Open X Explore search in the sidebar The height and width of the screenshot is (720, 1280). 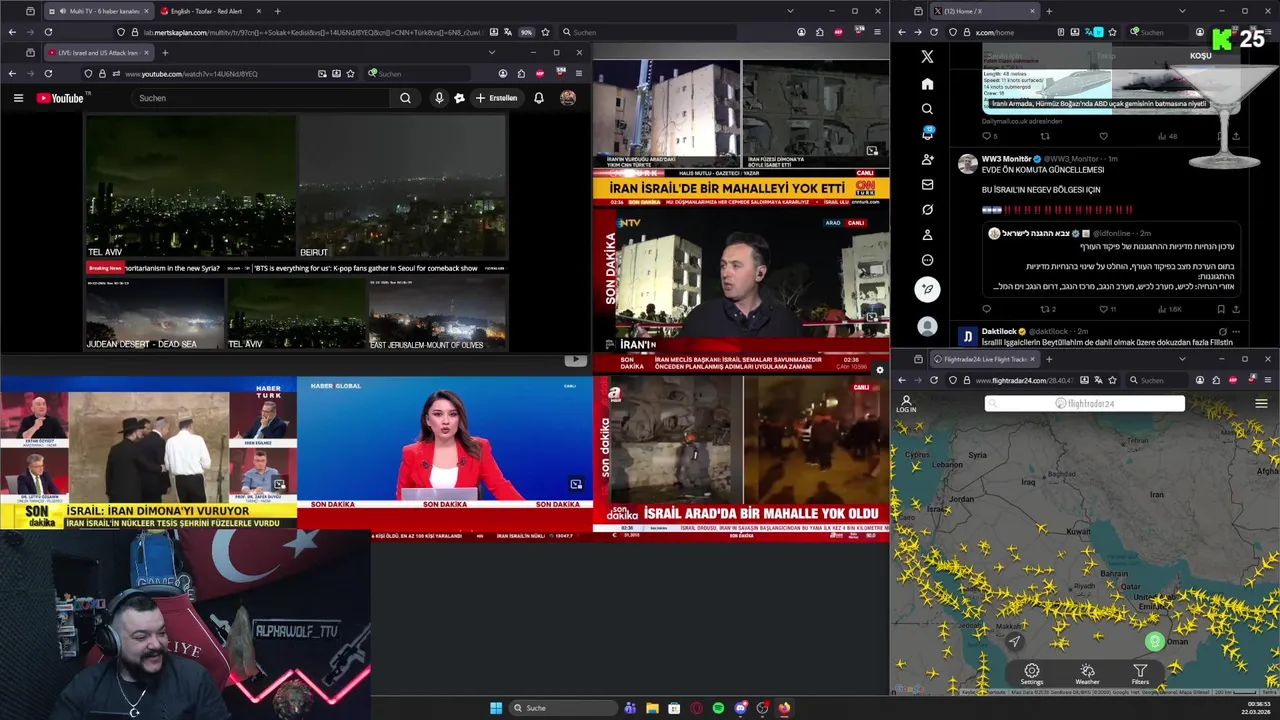pyautogui.click(x=927, y=109)
